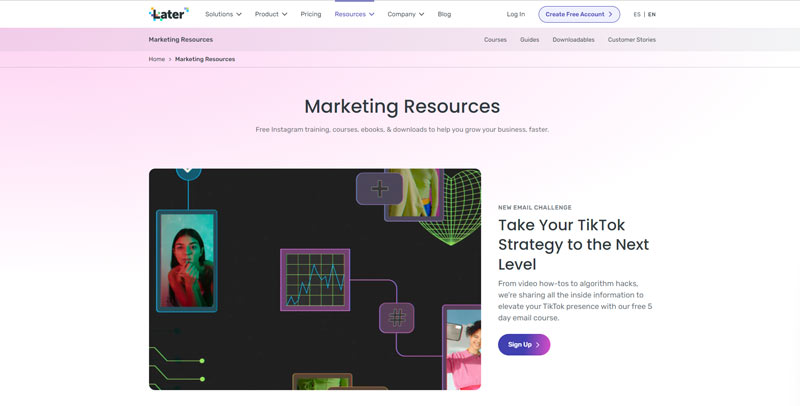The width and height of the screenshot is (800, 406).
Task: Open the Product dropdown menu
Action: (x=270, y=14)
